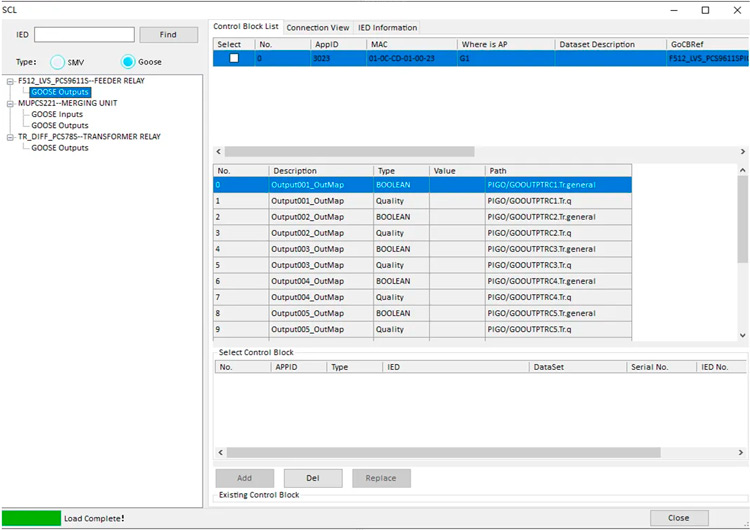This screenshot has width=750, height=530.
Task: Click the Dataset Description column header
Action: pos(611,44)
